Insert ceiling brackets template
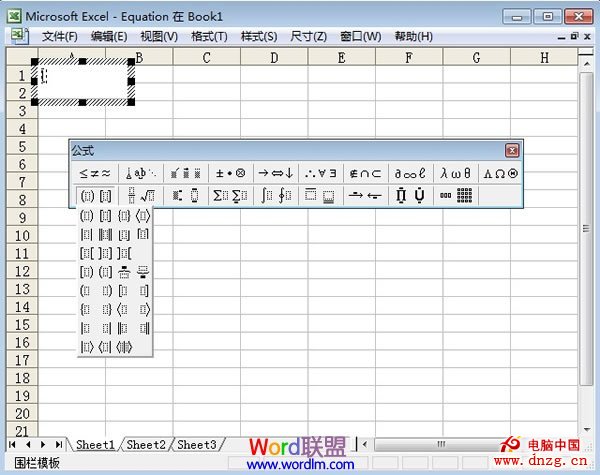This screenshot has height=475, width=600. 143,234
